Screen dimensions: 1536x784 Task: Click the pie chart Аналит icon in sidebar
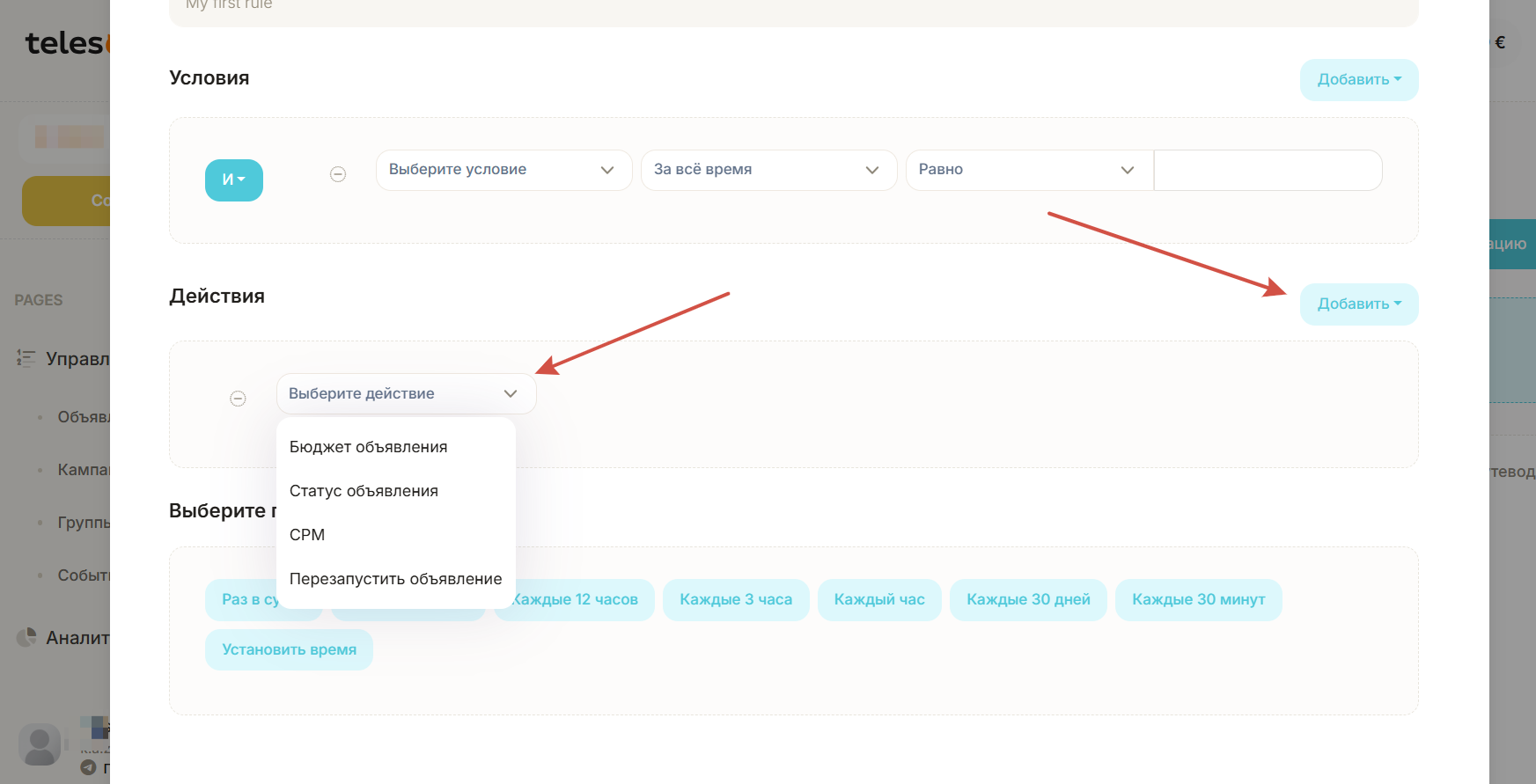(27, 637)
